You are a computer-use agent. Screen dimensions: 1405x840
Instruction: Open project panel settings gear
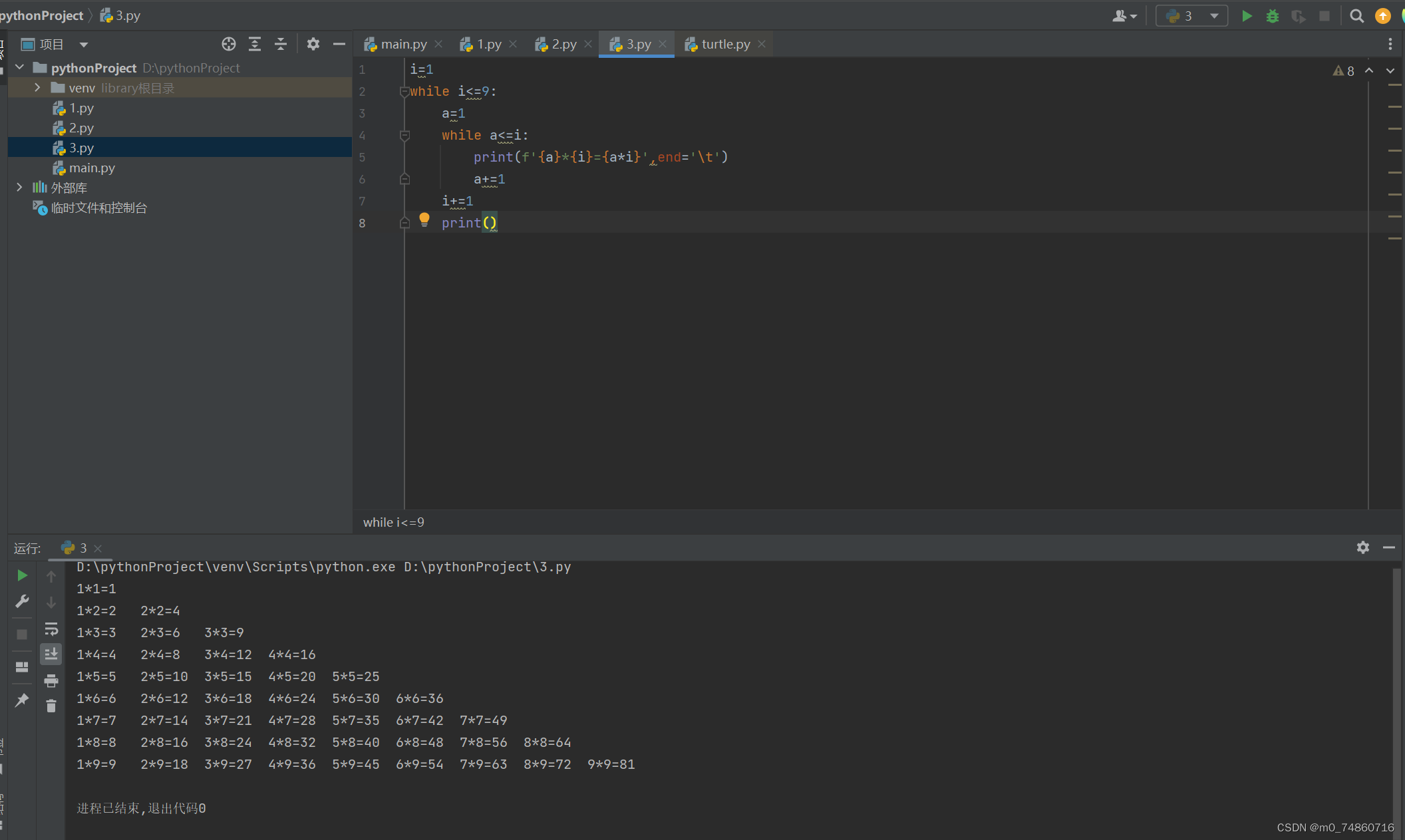313,45
